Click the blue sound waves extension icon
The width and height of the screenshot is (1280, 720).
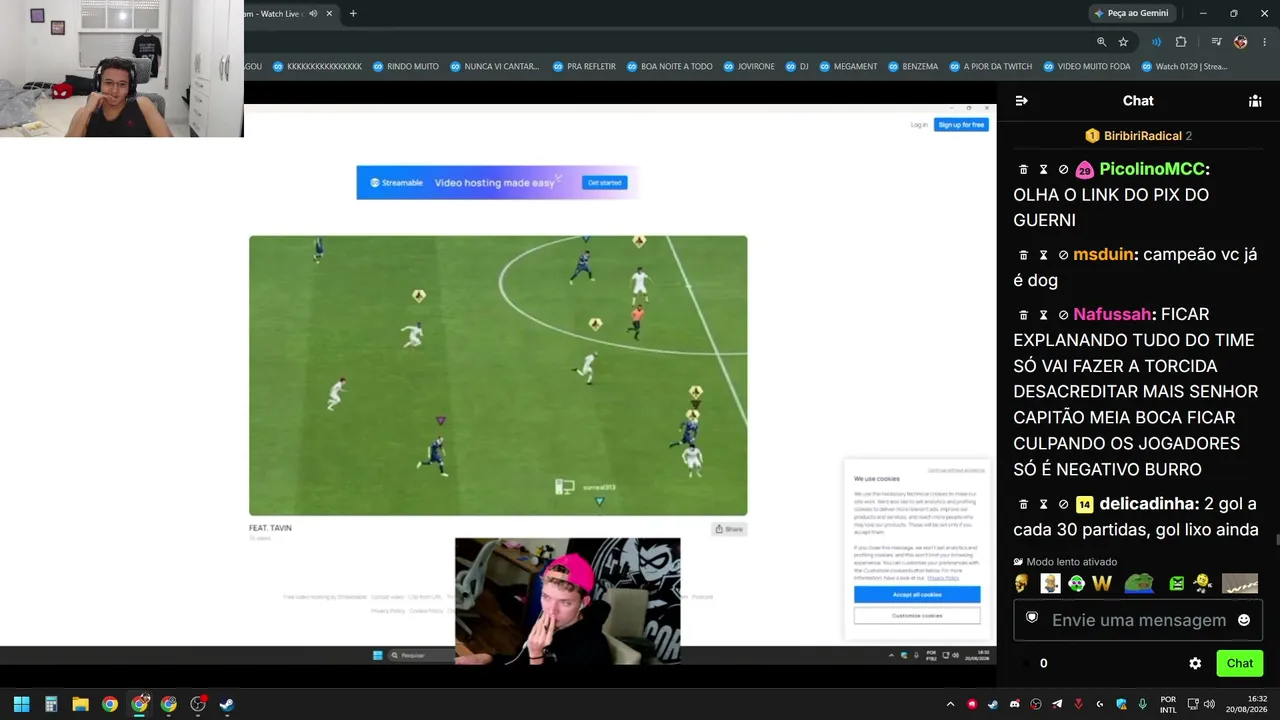tap(1156, 42)
